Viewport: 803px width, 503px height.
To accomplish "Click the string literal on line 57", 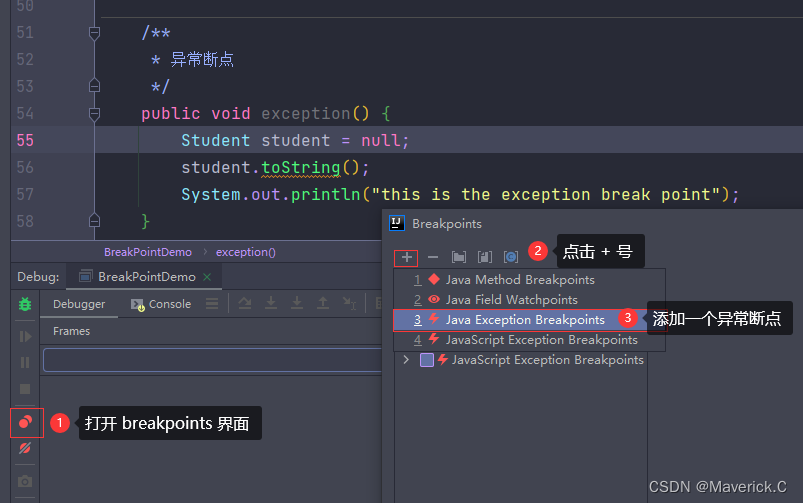I will coord(545,195).
